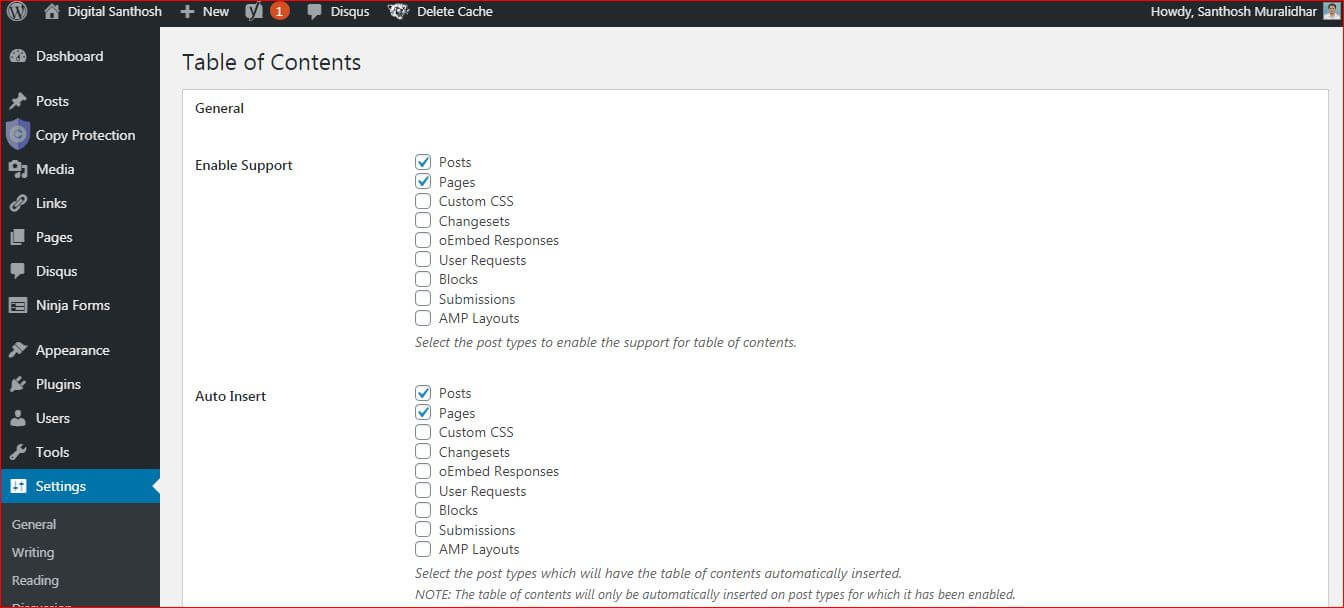This screenshot has width=1344, height=608.
Task: Click the Copy Protection shield icon
Action: pos(17,134)
